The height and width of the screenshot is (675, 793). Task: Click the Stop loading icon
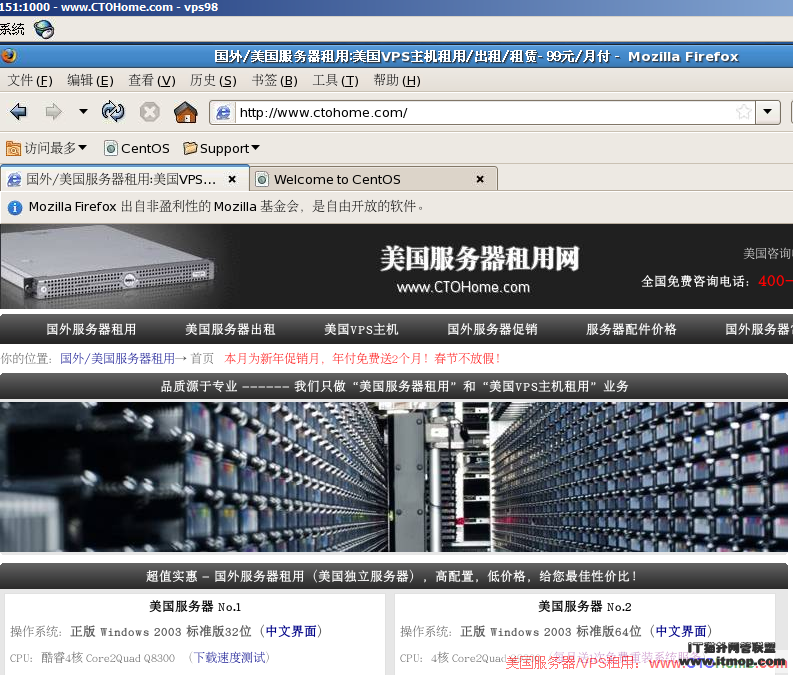[x=150, y=112]
